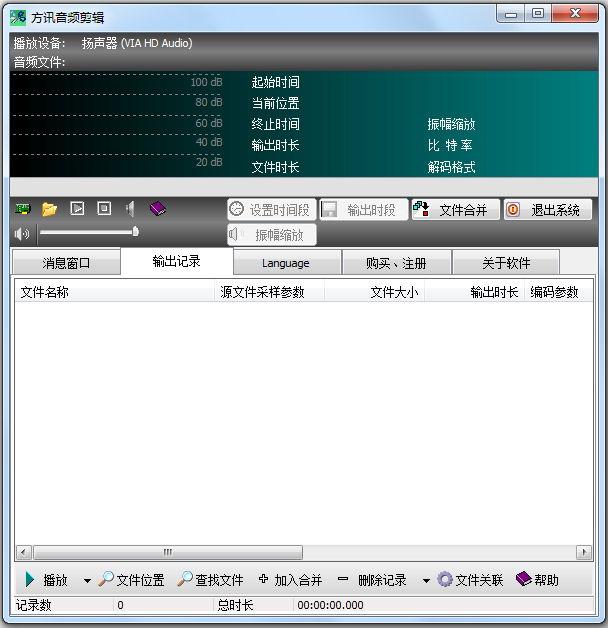Open the purple help book icon in toolbar
Screen dimensions: 608x628
(x=158, y=208)
